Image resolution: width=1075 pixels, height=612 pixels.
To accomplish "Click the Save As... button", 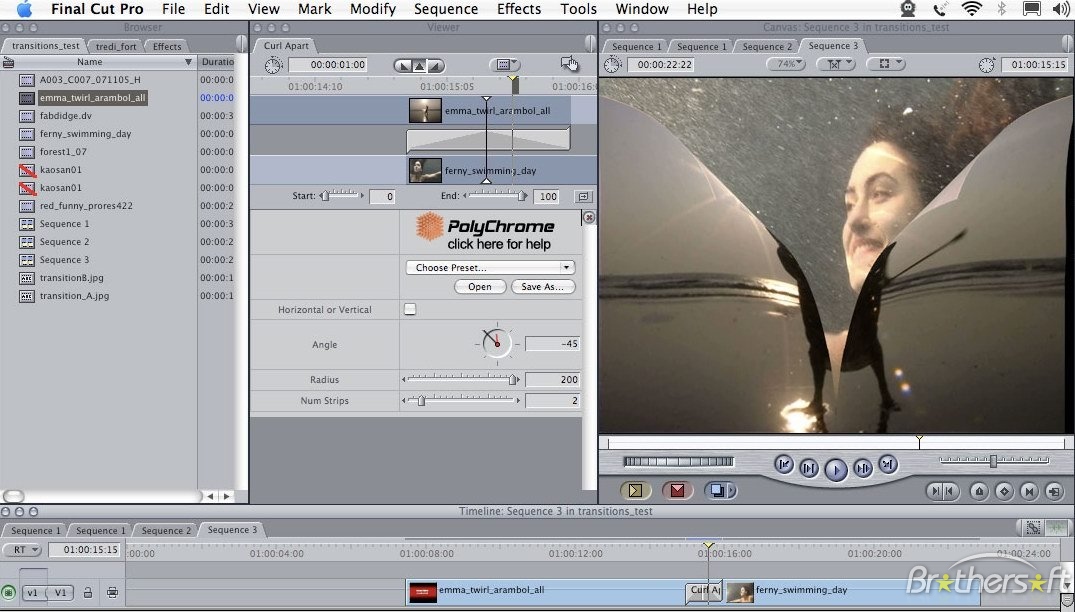I will (x=543, y=287).
